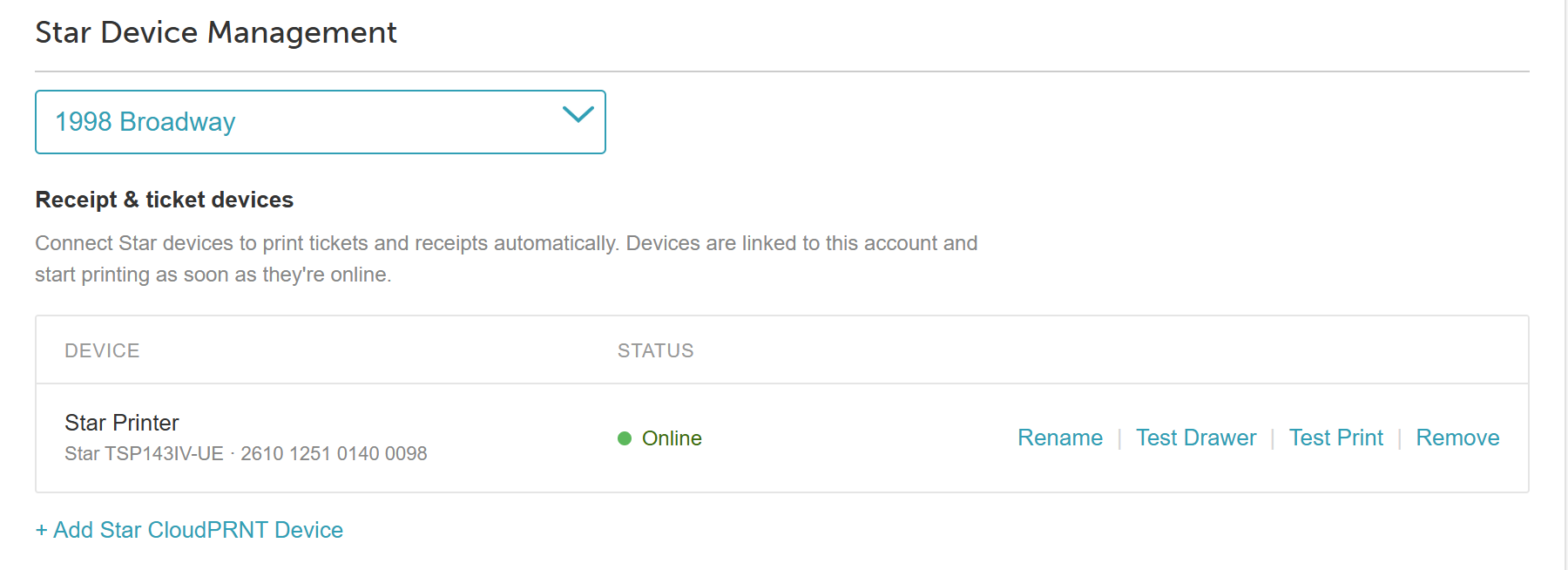Click the green online status dot
Screen dimensions: 1568x570
[x=625, y=438]
